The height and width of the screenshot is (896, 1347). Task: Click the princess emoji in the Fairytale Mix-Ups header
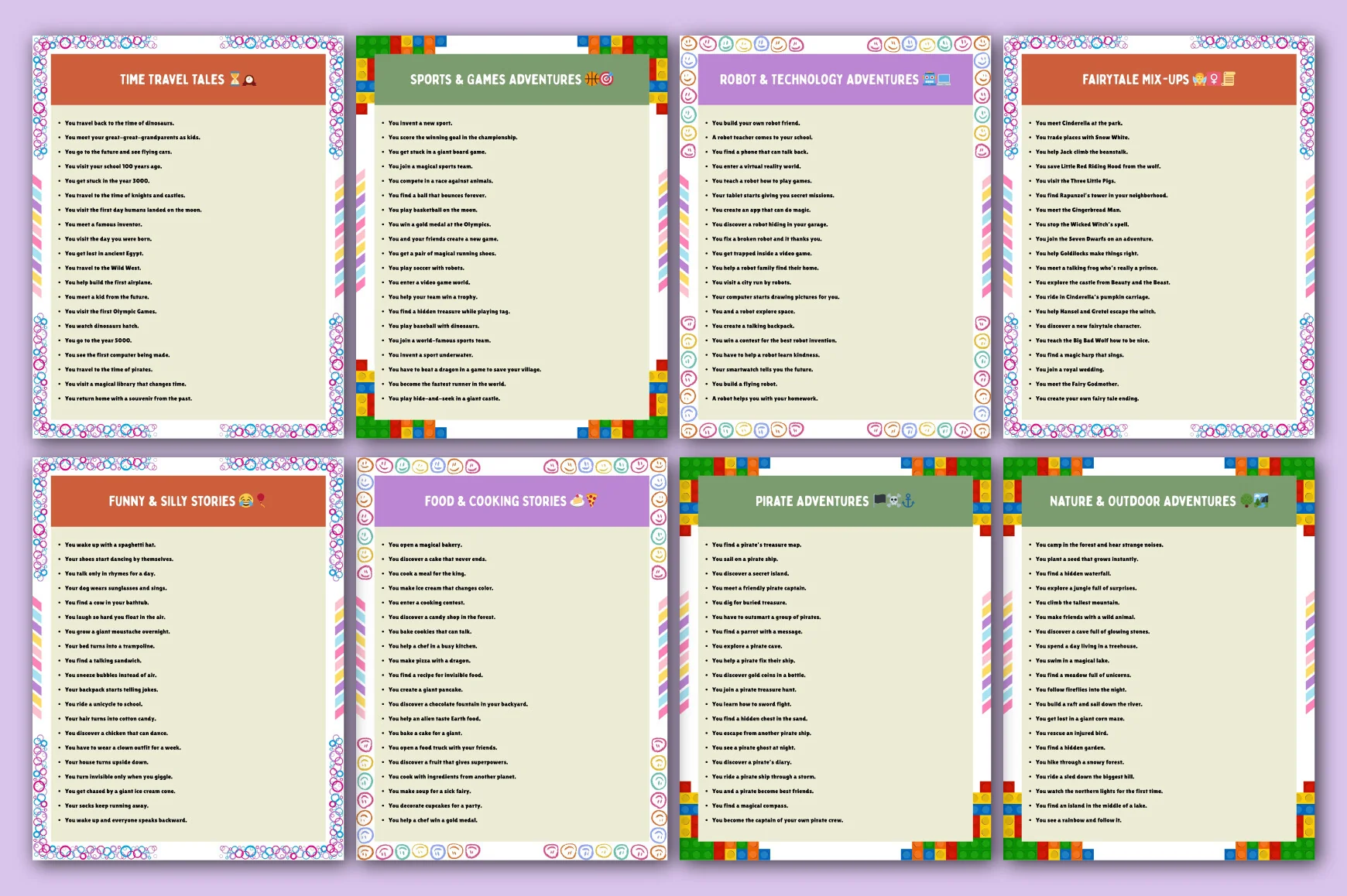pyautogui.click(x=1200, y=79)
